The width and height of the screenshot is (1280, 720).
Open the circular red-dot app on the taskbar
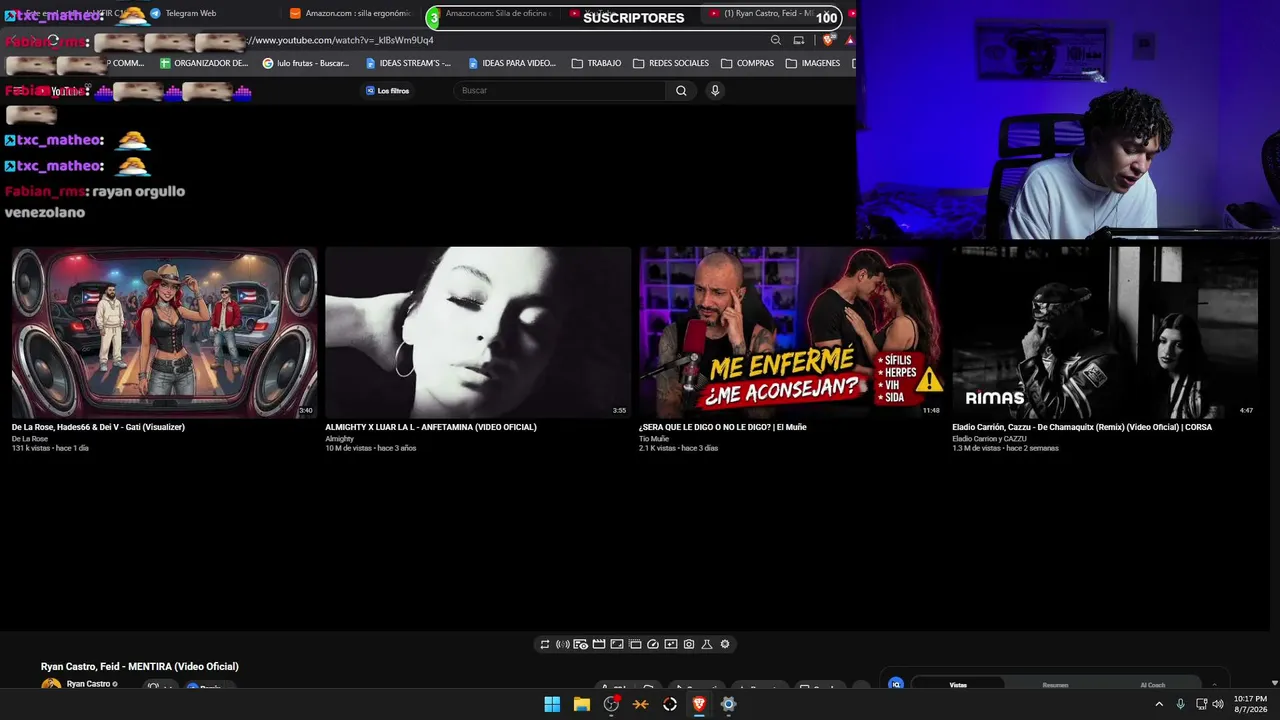611,704
